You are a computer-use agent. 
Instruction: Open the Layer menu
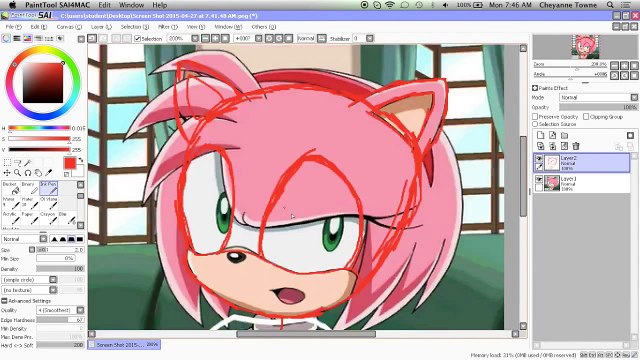pyautogui.click(x=101, y=27)
